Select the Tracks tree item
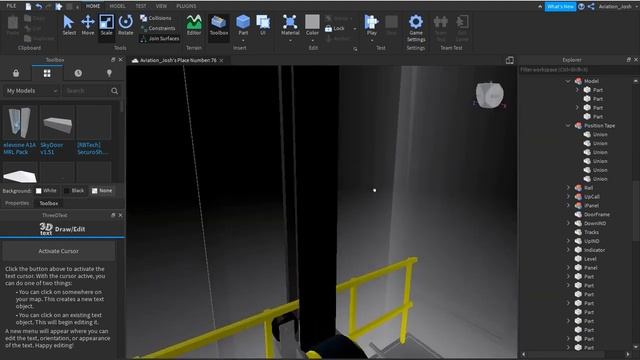The height and width of the screenshot is (360, 640). point(591,232)
